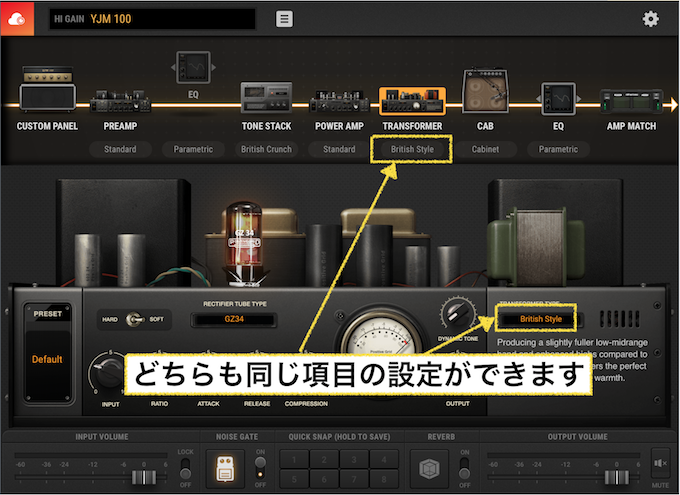Viewport: 680px width, 495px height.
Task: Click the Quick Snap slot 3
Action: point(354,459)
